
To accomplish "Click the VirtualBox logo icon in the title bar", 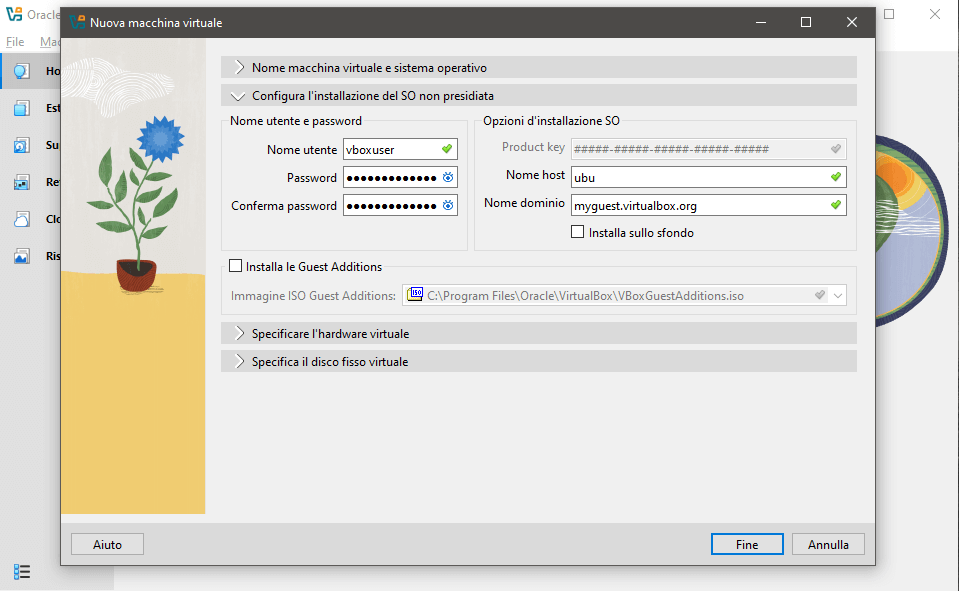I will point(77,21).
